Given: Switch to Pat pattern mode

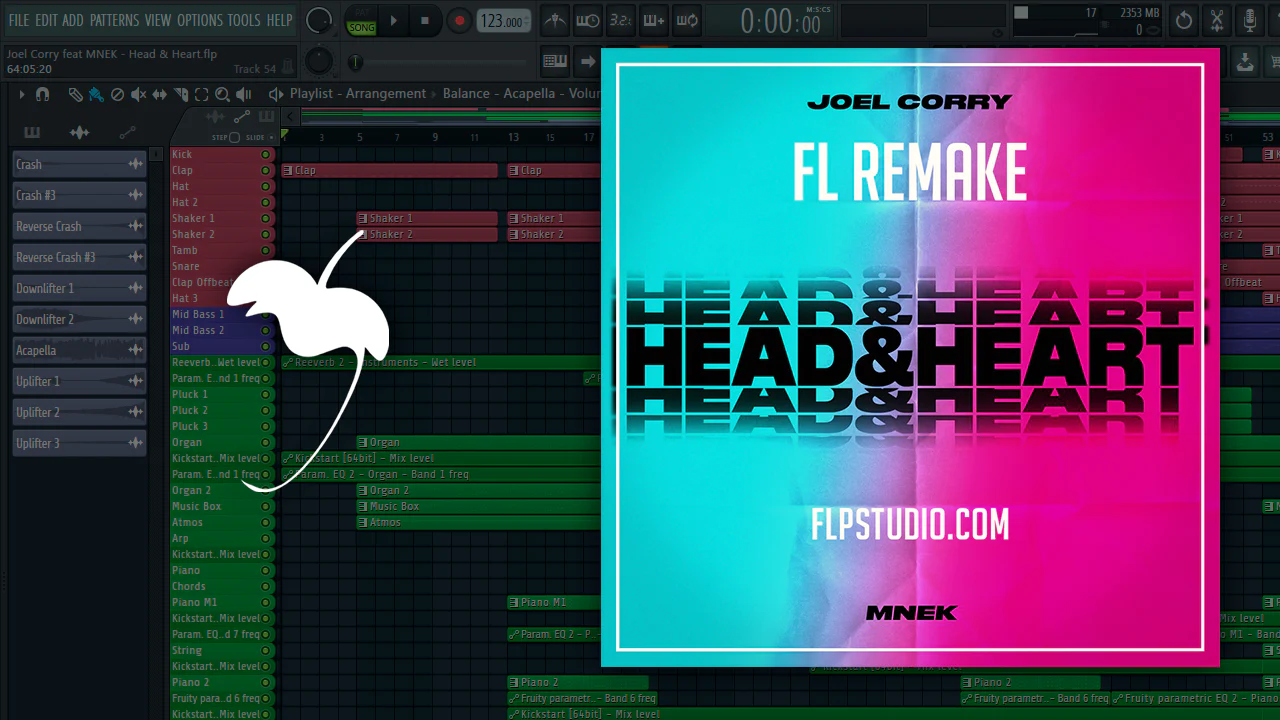Looking at the screenshot, I should (x=362, y=14).
